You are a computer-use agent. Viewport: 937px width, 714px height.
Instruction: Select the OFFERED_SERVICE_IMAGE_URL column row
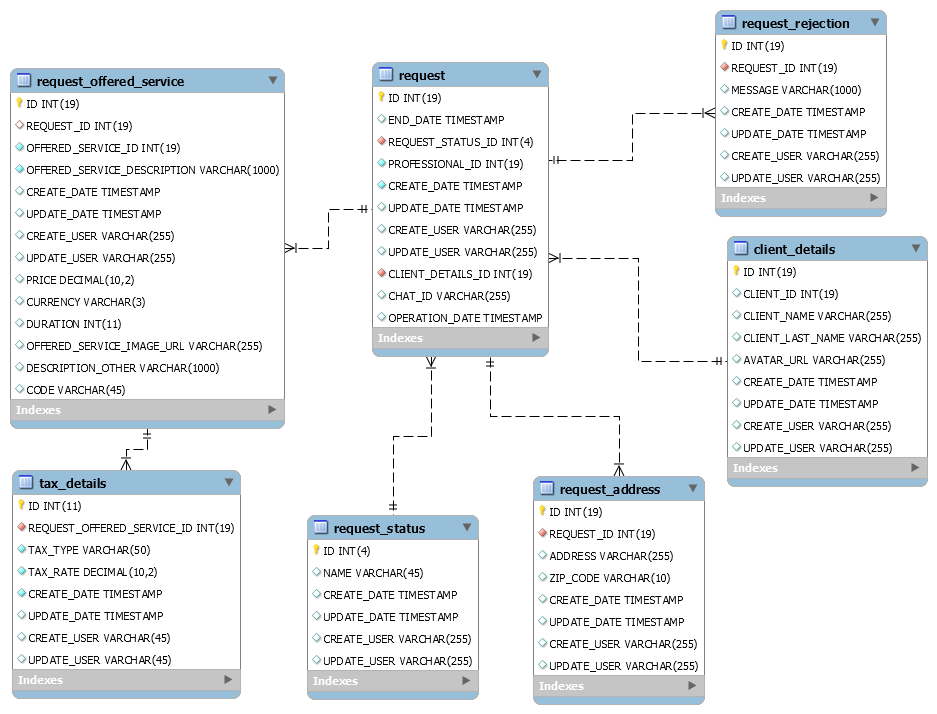pos(144,346)
